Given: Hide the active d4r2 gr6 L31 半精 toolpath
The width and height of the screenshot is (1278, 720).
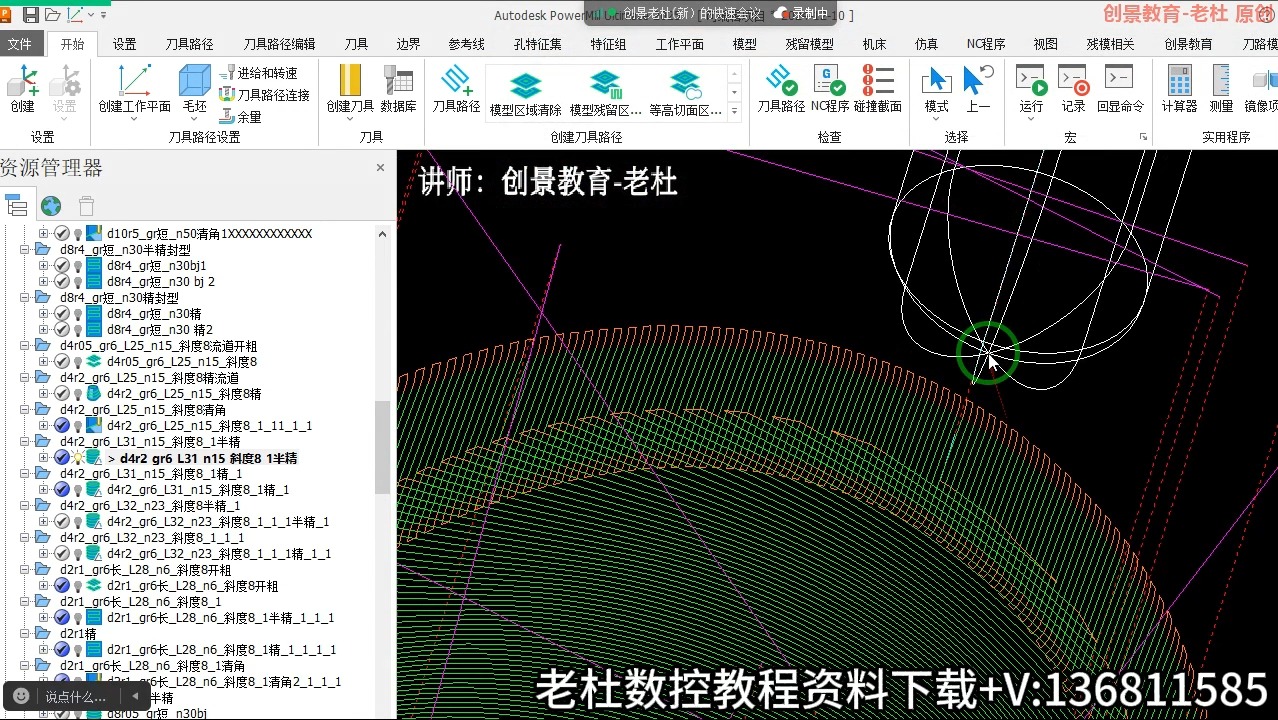Looking at the screenshot, I should (77, 458).
